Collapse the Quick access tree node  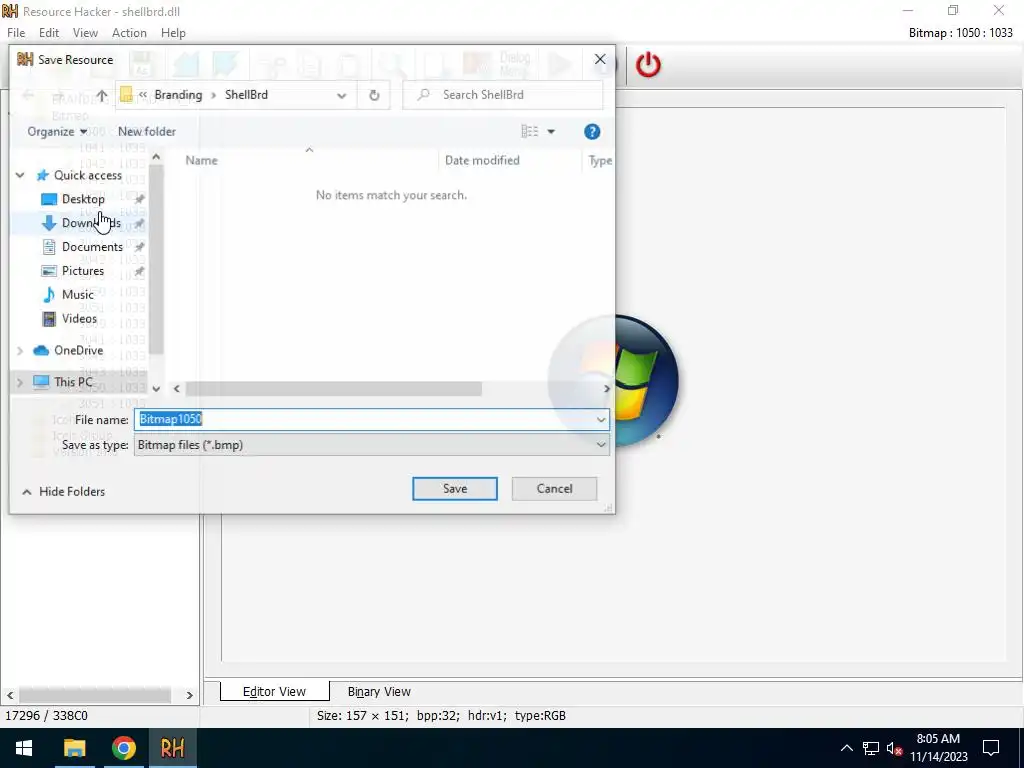pyautogui.click(x=20, y=176)
